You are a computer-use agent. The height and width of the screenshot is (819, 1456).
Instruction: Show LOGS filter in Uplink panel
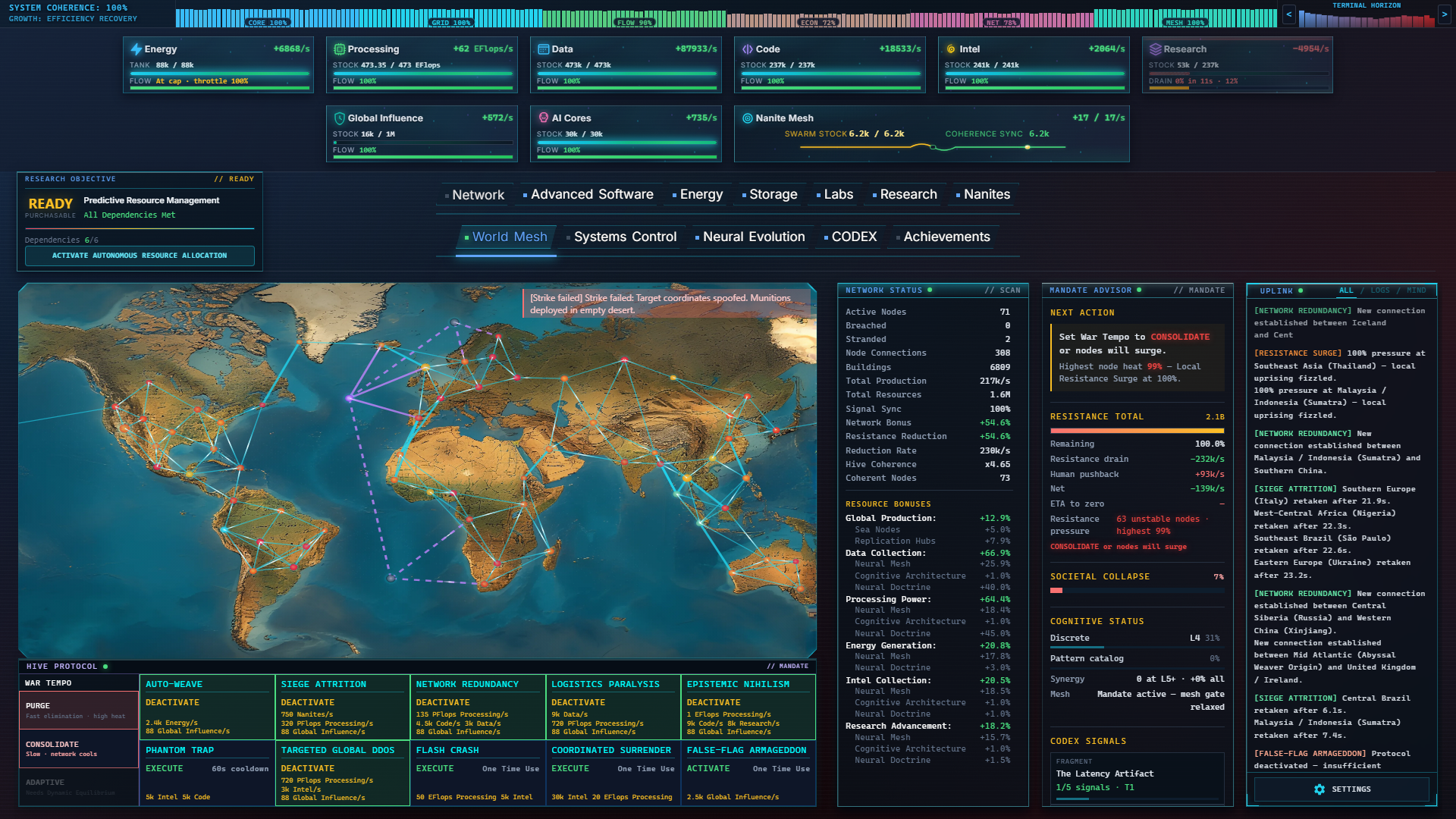coord(1380,290)
